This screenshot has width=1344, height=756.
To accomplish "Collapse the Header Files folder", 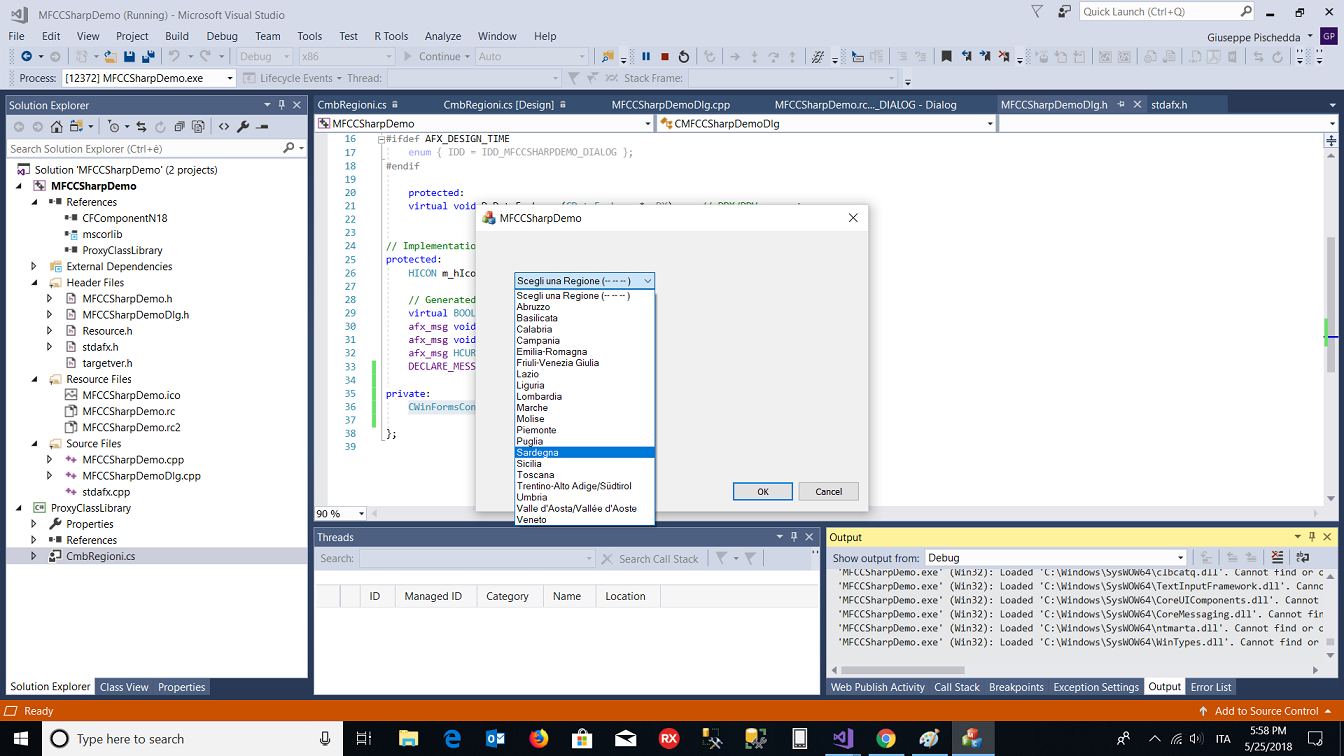I will click(x=34, y=283).
